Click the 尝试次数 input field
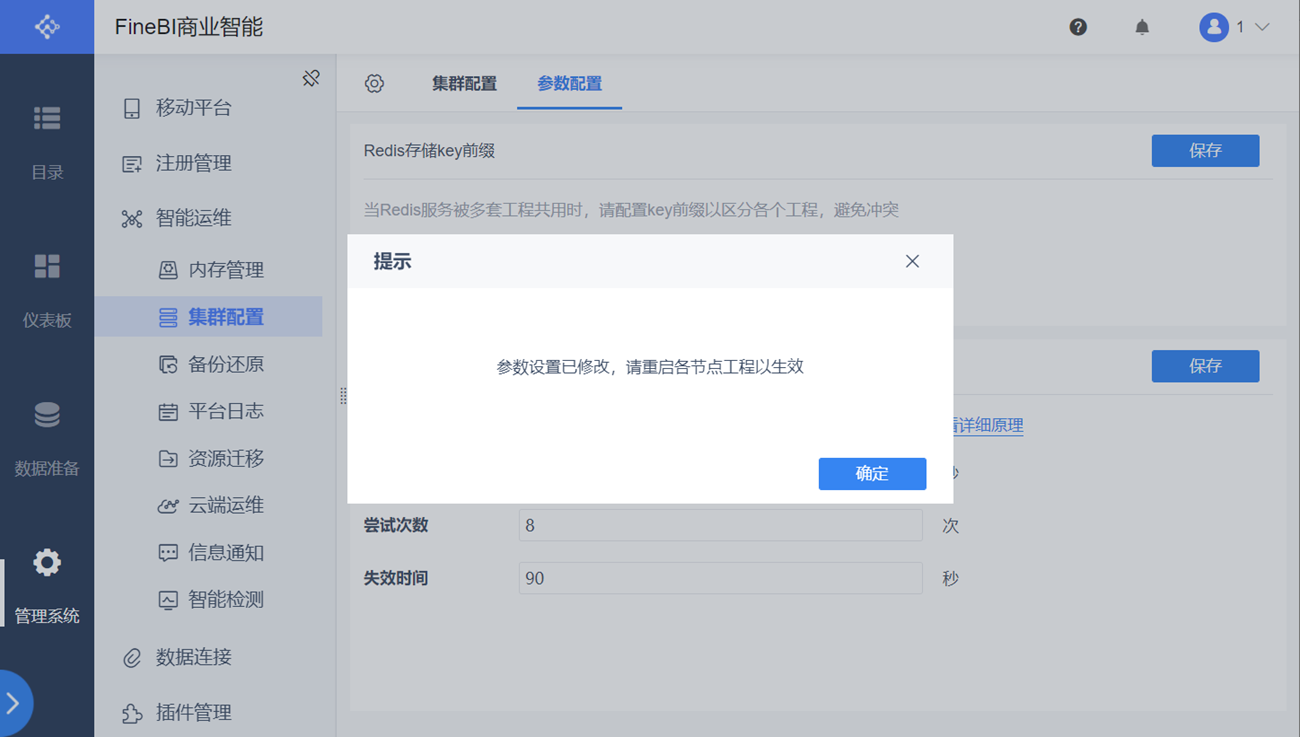Image resolution: width=1300 pixels, height=737 pixels. [x=720, y=525]
